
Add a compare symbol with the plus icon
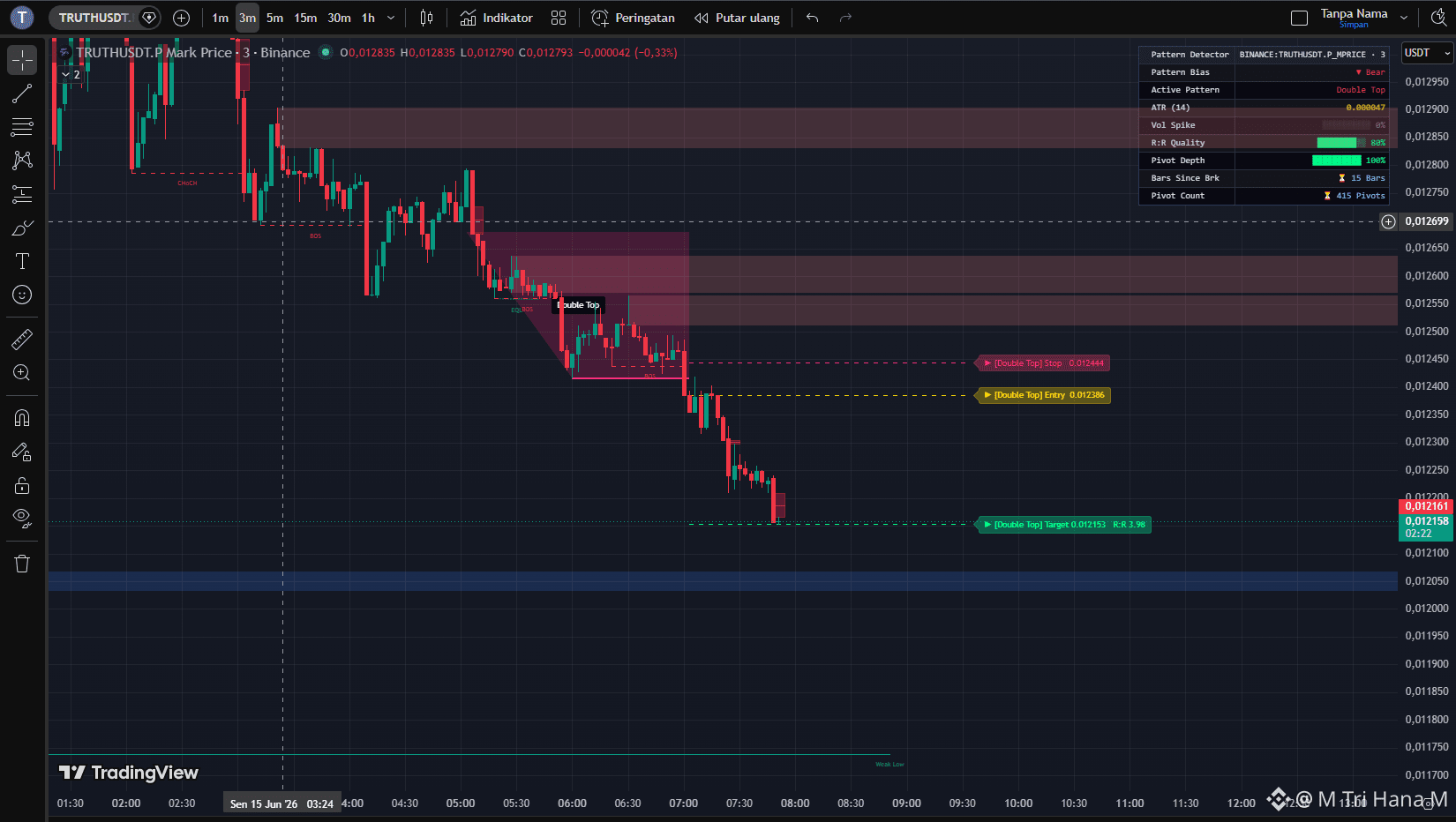pyautogui.click(x=182, y=18)
